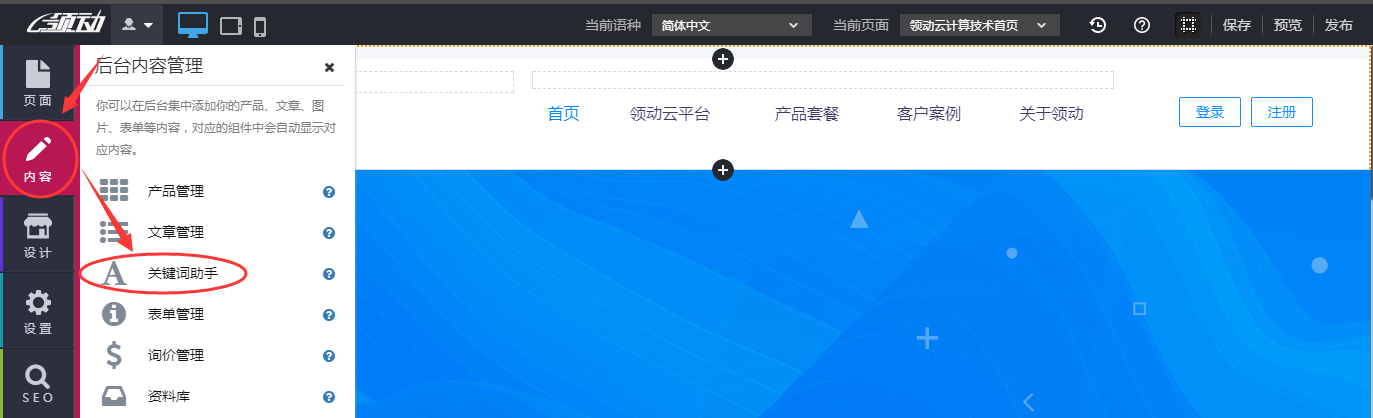Toggle the dashed selection-box icon in top toolbar

point(1187,25)
